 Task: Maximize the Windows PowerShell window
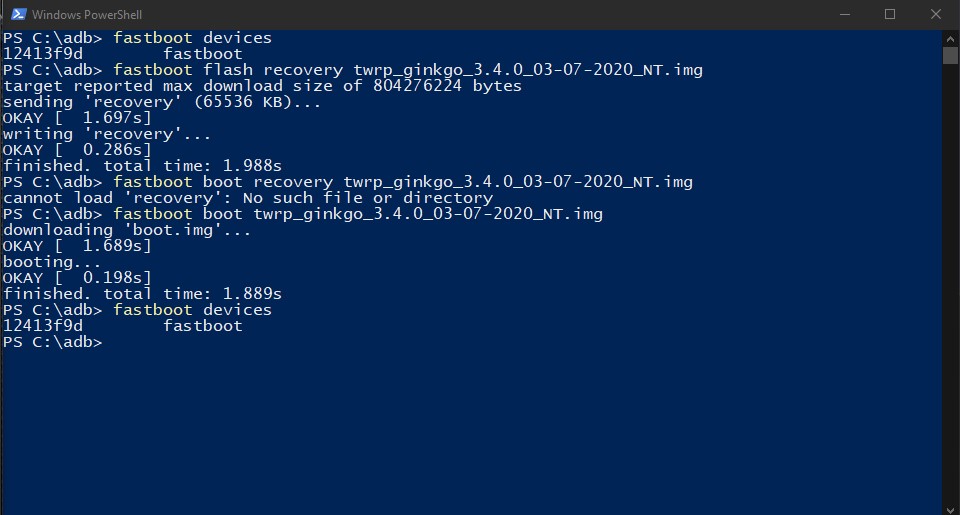(x=890, y=15)
